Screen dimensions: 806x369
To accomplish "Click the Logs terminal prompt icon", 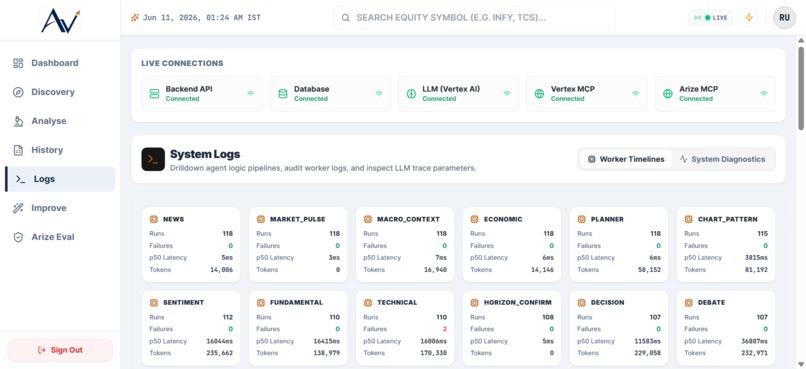I will tap(21, 179).
